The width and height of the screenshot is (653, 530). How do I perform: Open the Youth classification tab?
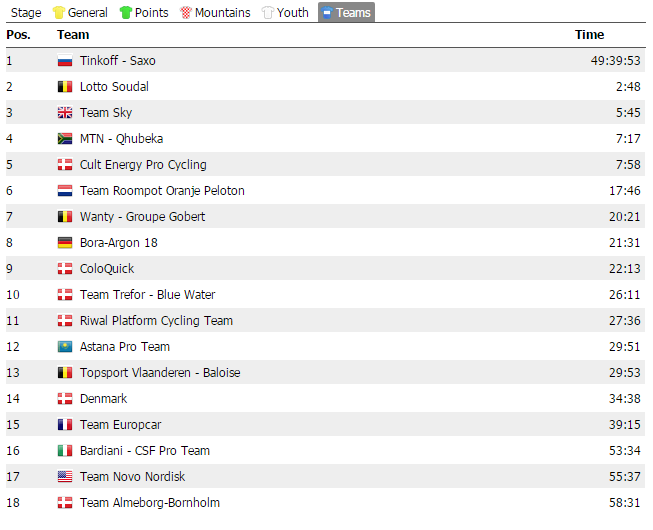[x=285, y=12]
